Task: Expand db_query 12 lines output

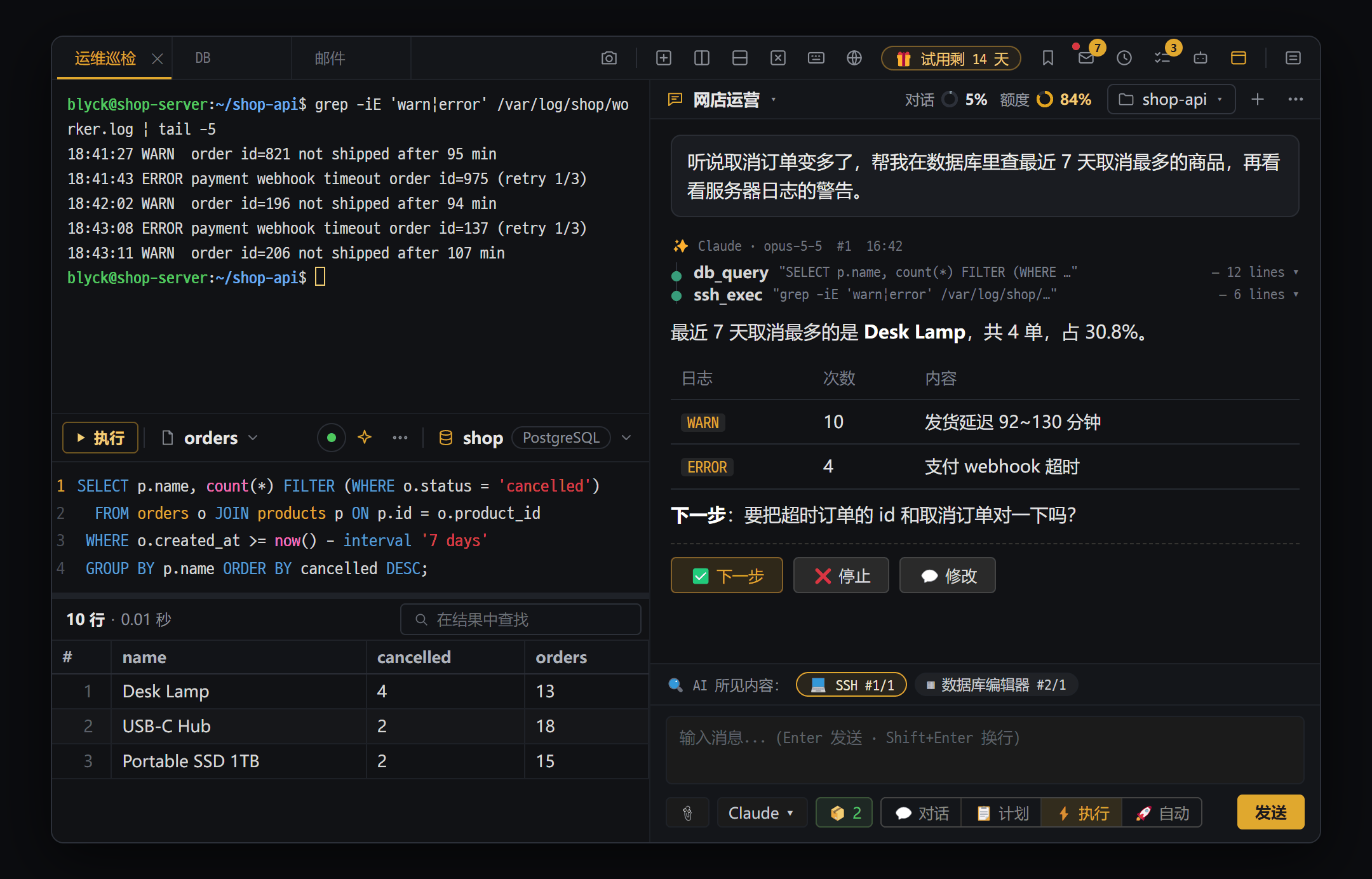Action: pos(1255,272)
